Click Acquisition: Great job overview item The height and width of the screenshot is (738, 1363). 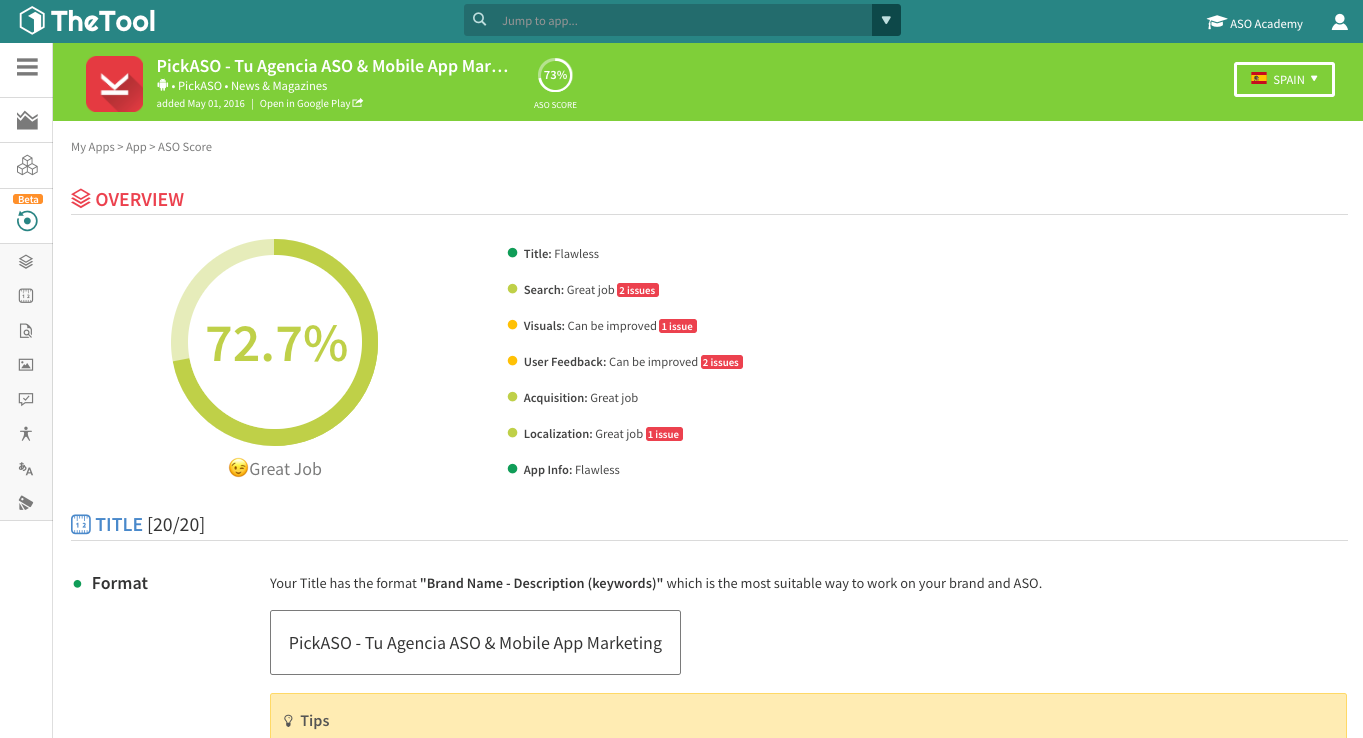573,398
